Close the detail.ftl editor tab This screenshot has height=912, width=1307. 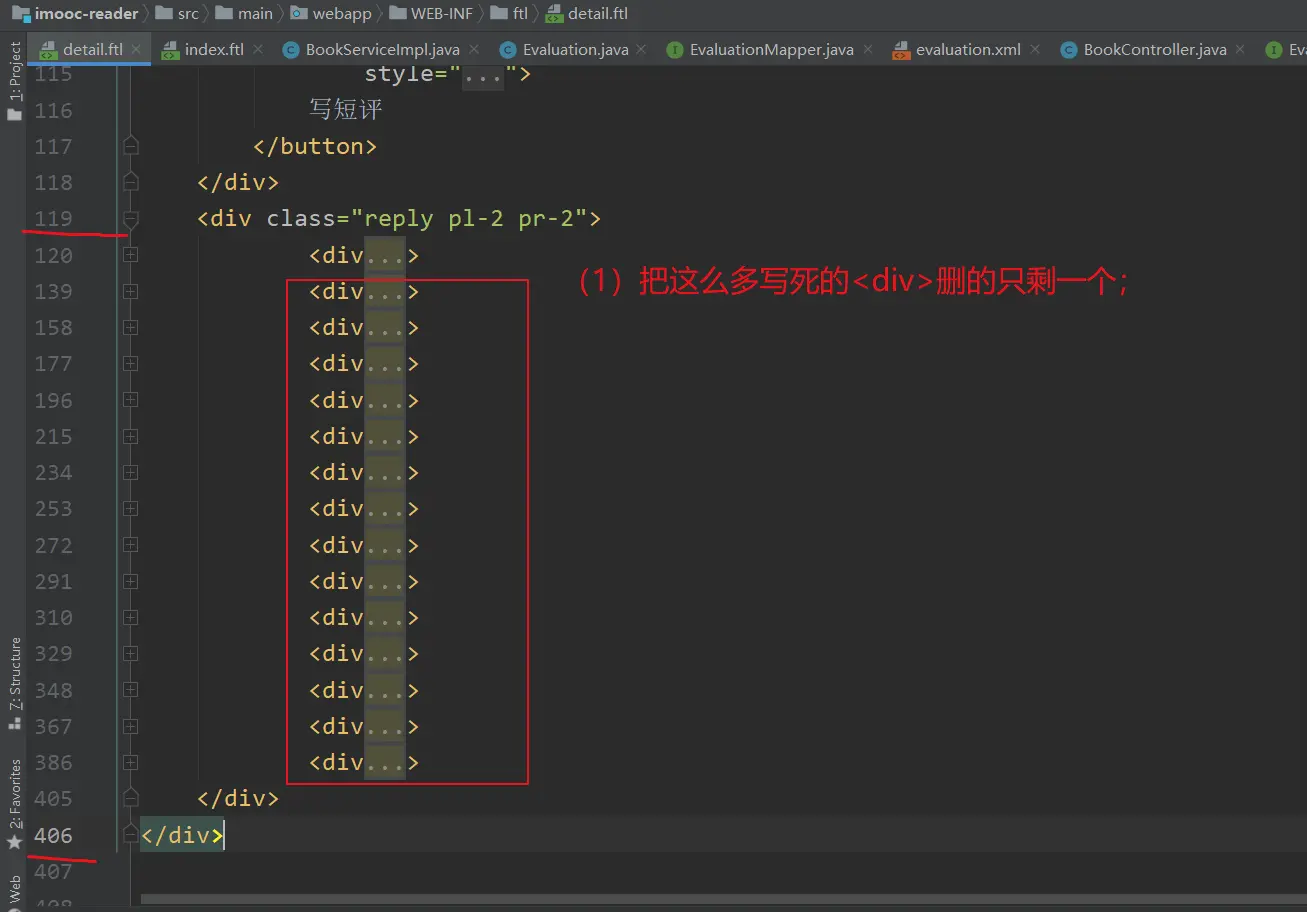click(136, 49)
